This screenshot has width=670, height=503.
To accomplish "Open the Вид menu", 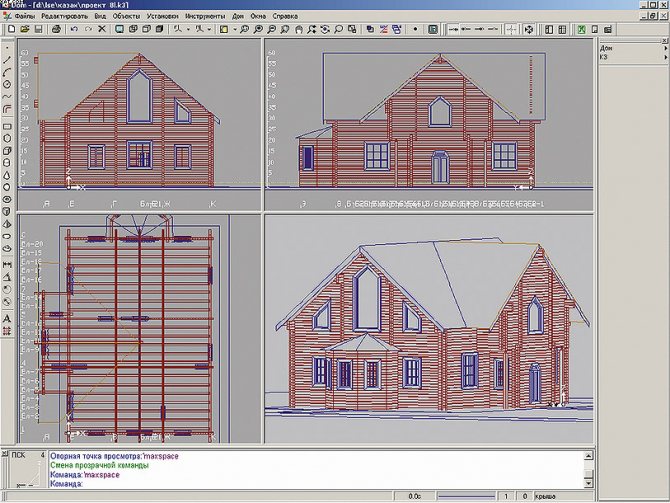I will coord(100,16).
